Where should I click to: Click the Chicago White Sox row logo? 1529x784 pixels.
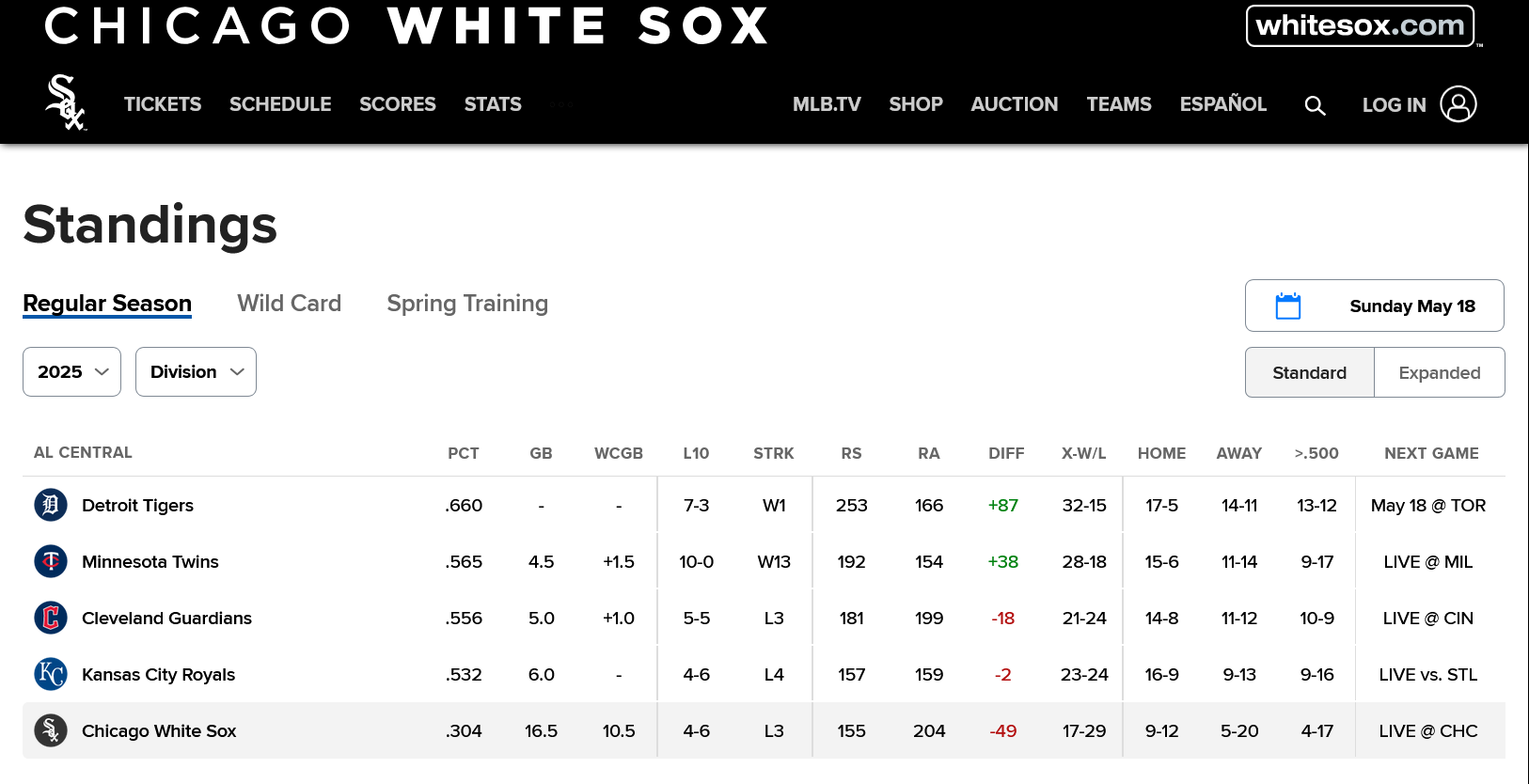51,730
